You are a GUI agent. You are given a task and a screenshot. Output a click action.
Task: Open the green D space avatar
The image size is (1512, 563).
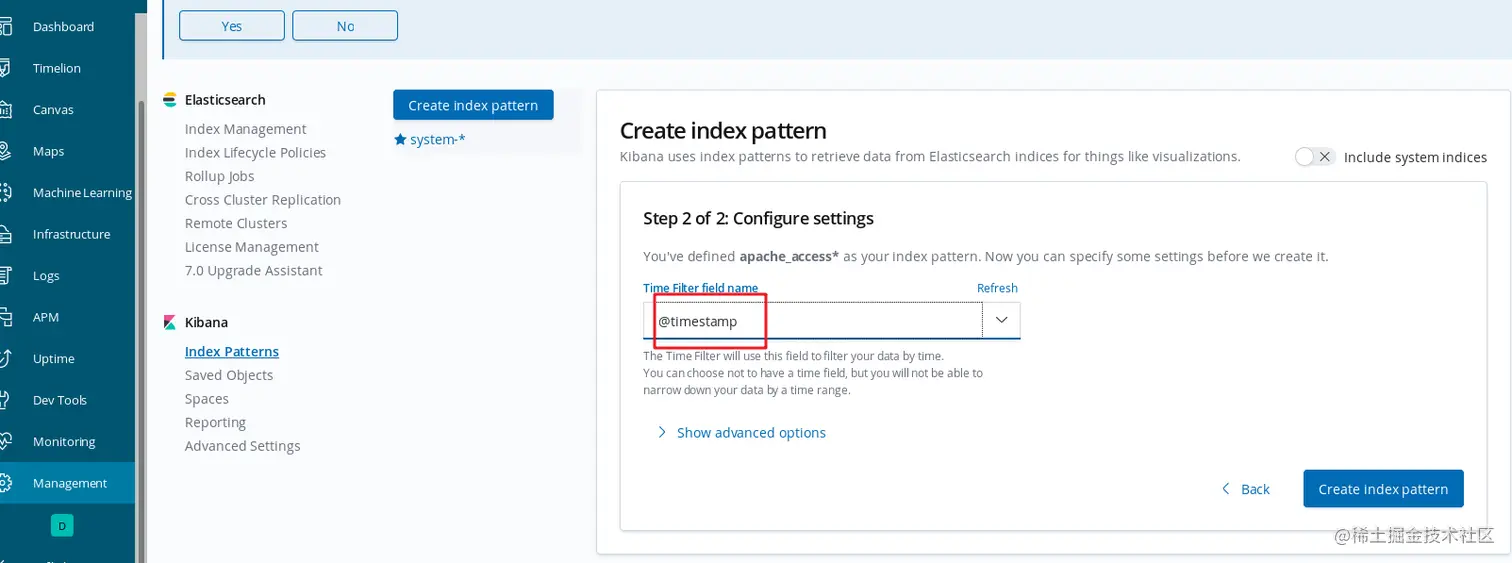click(x=62, y=525)
